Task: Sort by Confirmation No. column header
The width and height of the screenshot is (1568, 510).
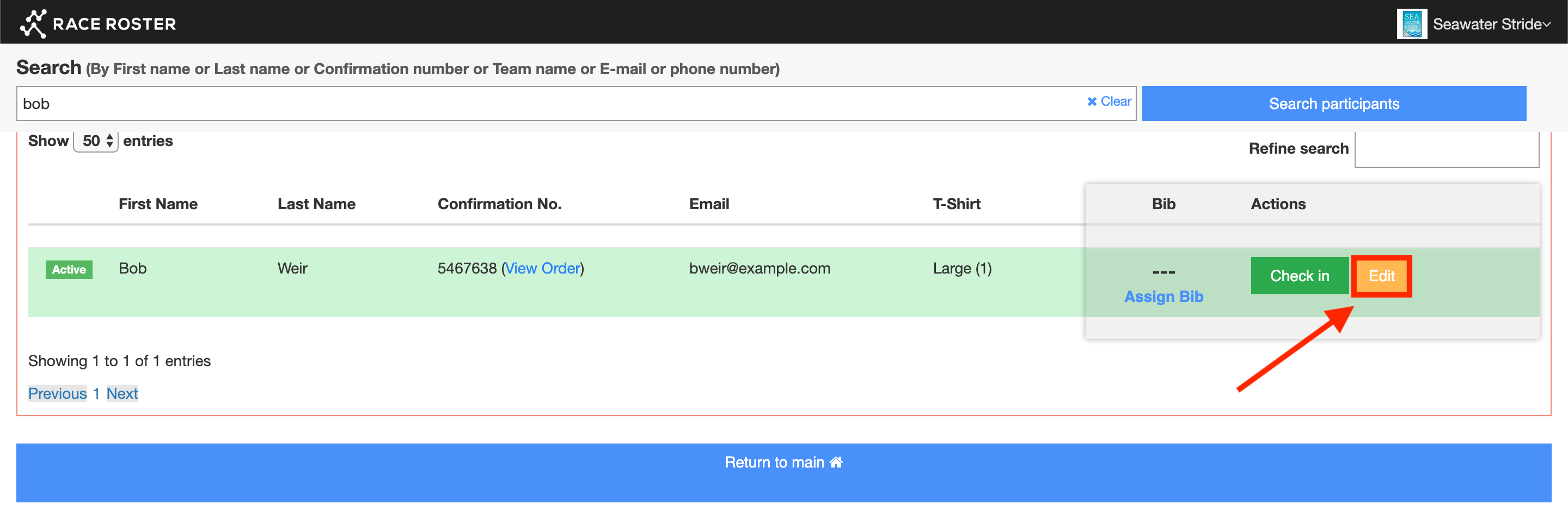Action: (x=499, y=204)
